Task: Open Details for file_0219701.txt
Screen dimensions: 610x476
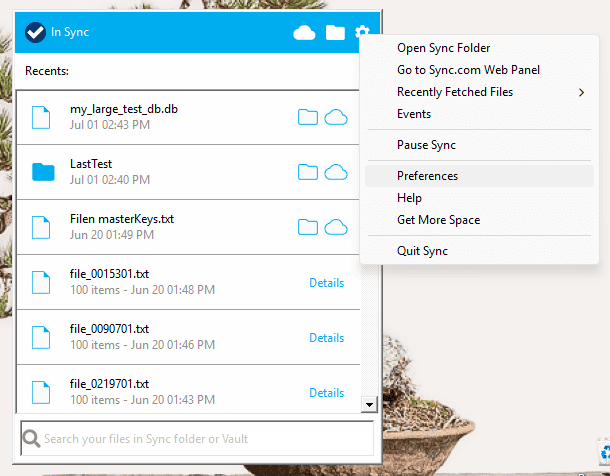Action: click(326, 393)
